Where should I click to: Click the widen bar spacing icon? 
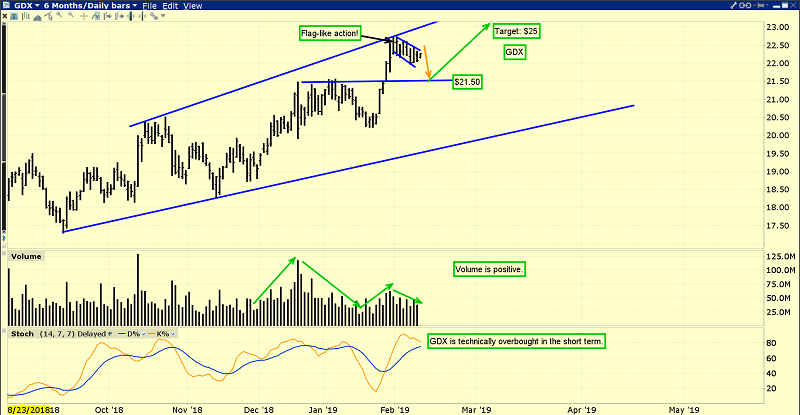click(131, 16)
